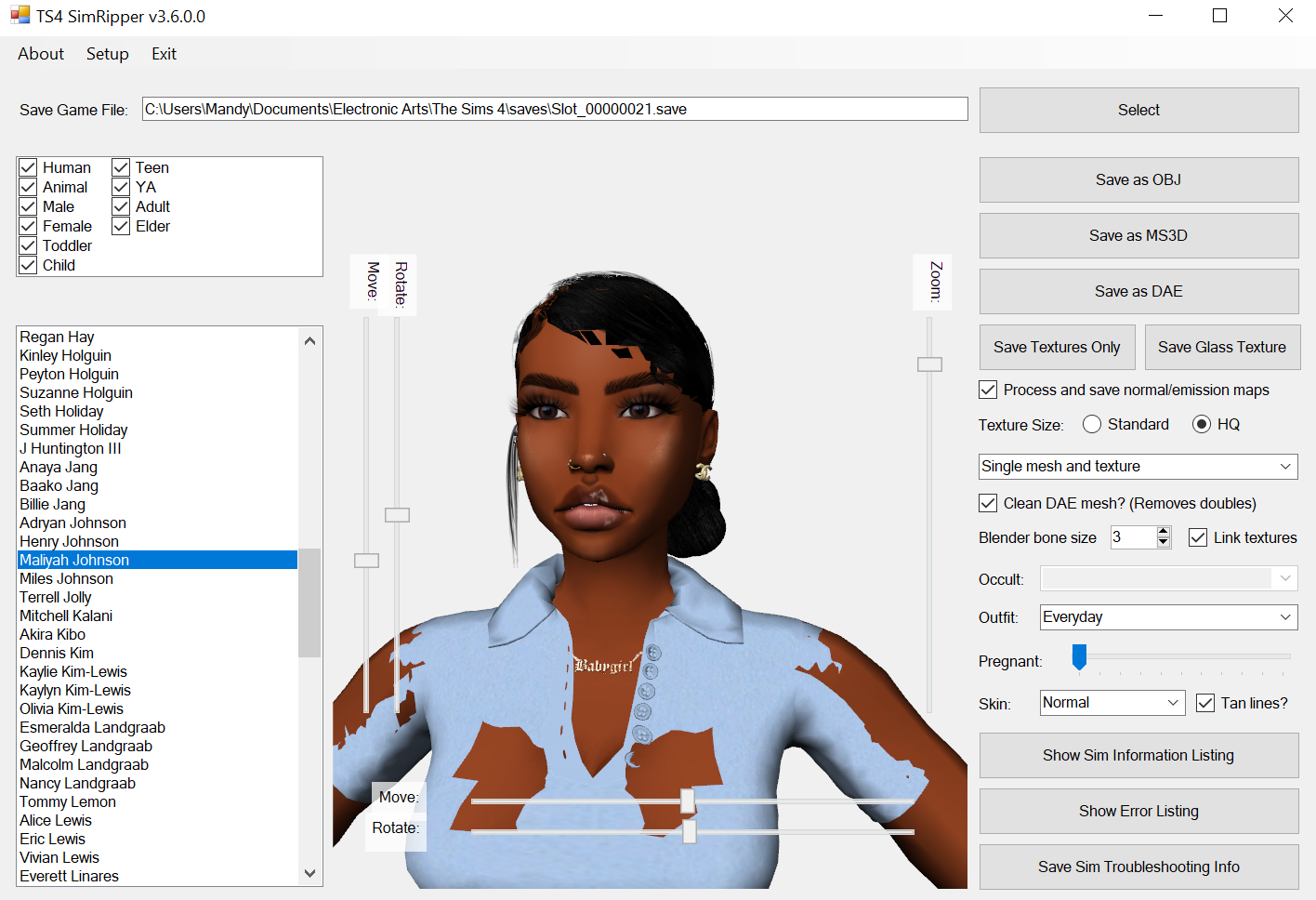Open the About menu
1316x900 pixels.
tap(40, 54)
